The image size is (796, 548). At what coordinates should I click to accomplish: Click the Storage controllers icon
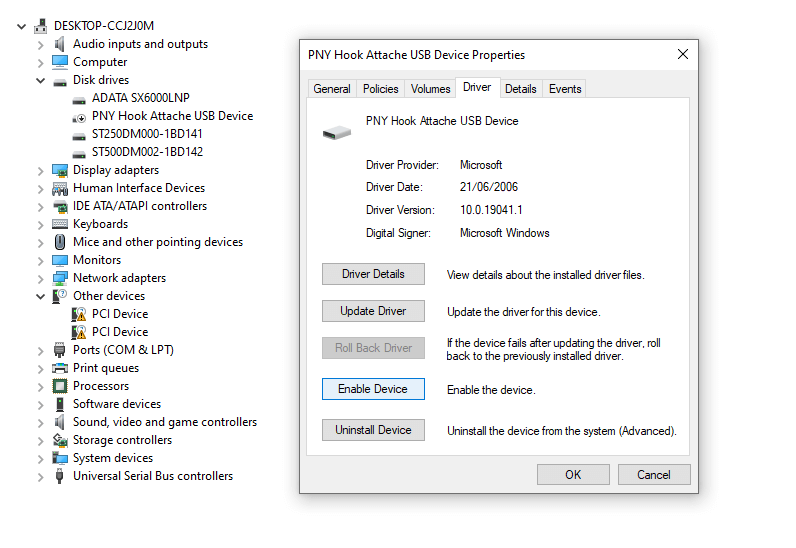[59, 440]
